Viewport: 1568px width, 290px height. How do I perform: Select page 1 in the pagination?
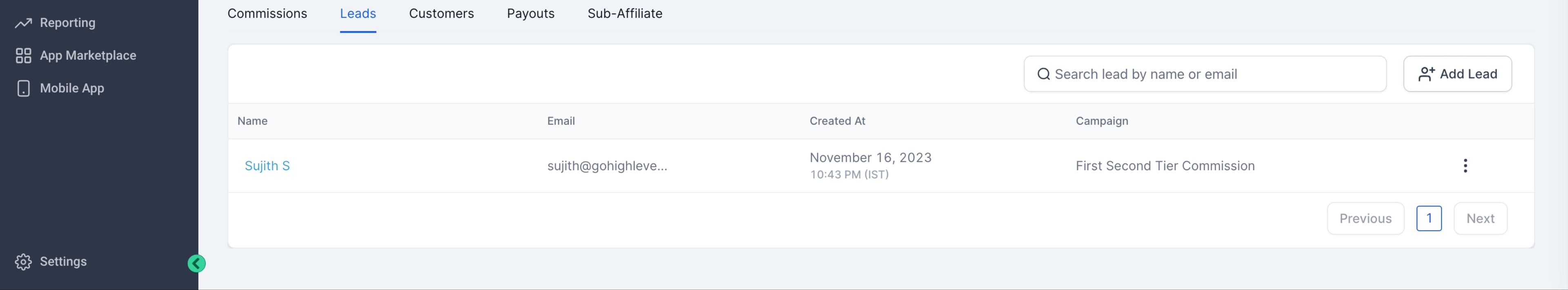(x=1429, y=219)
